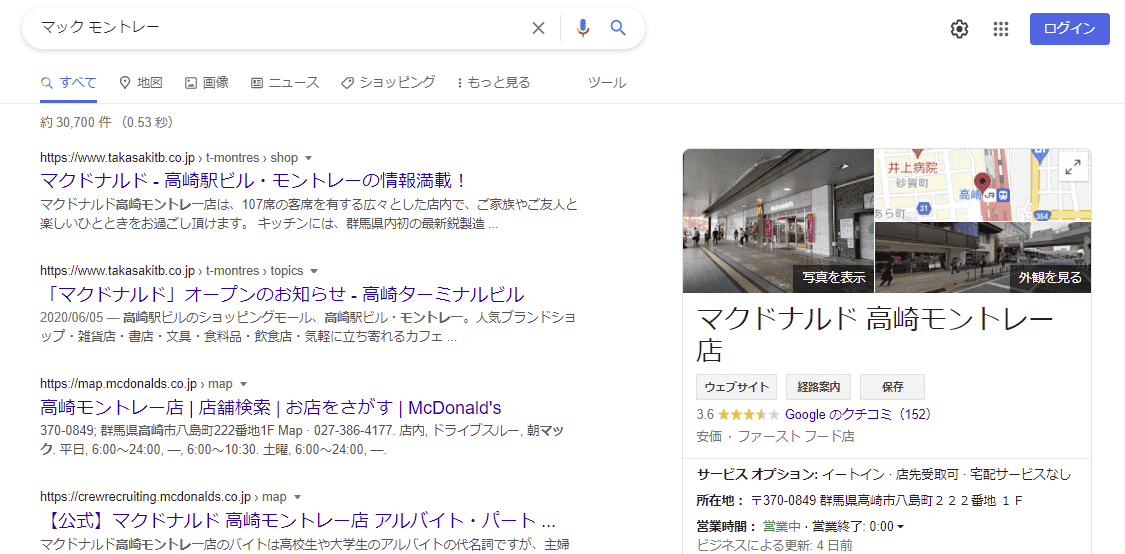Image resolution: width=1125 pixels, height=554 pixels.
Task: Click the 経路案内 button
Action: pyautogui.click(x=819, y=387)
